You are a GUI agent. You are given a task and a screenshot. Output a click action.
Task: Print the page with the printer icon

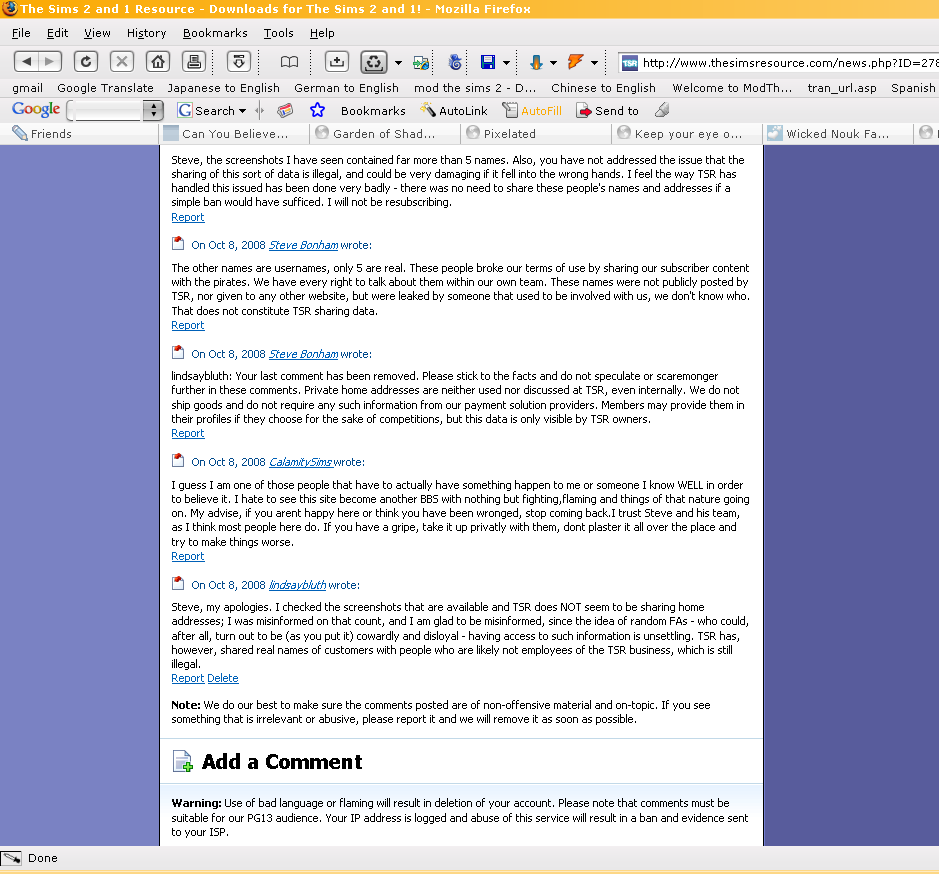coord(194,62)
